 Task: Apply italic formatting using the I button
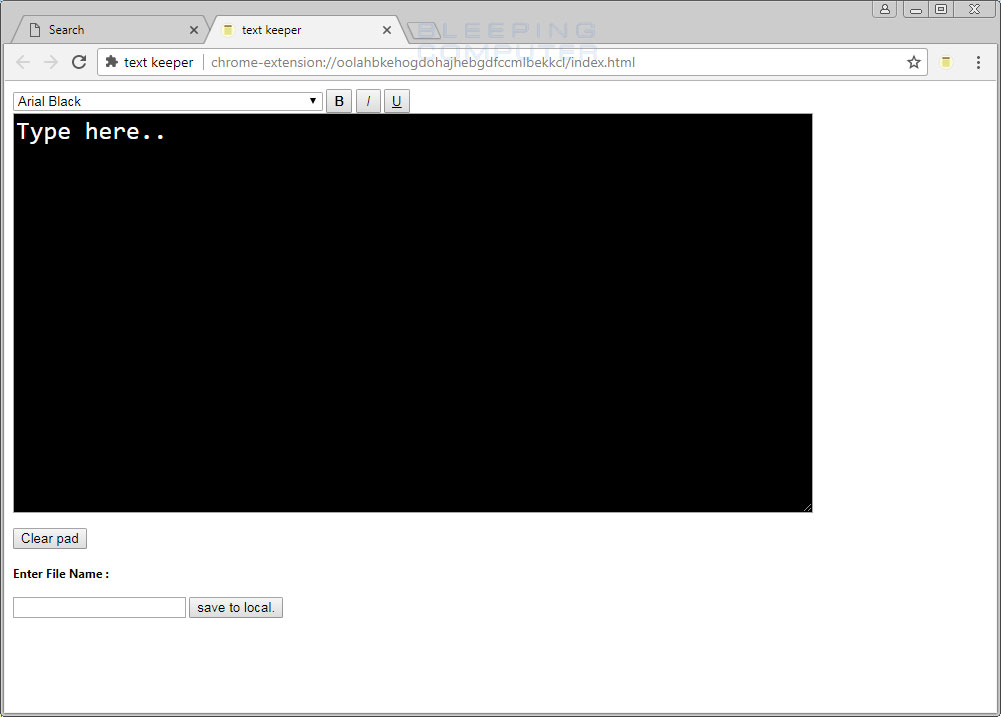coord(368,100)
